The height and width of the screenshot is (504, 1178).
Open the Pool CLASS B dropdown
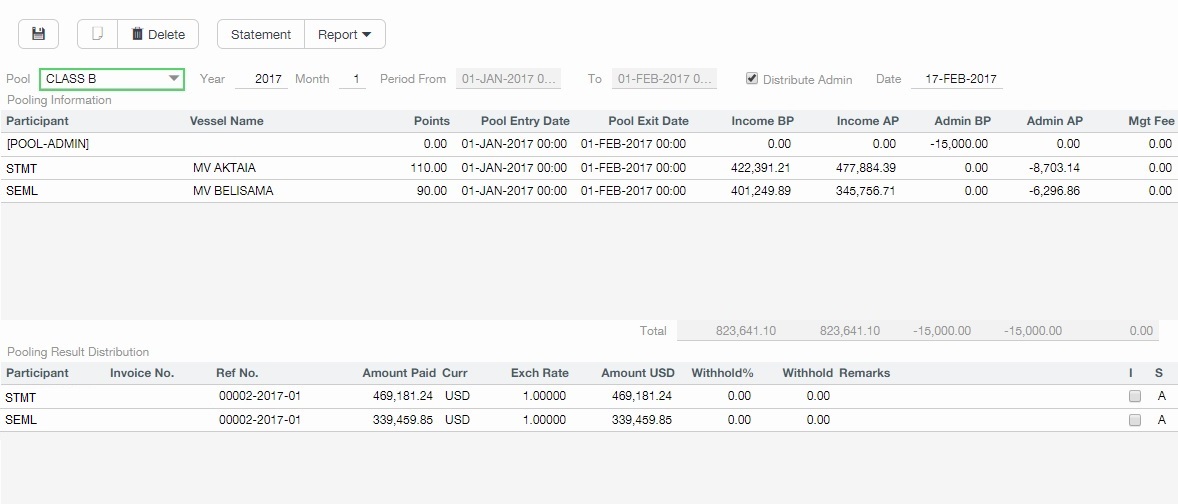[x=112, y=79]
